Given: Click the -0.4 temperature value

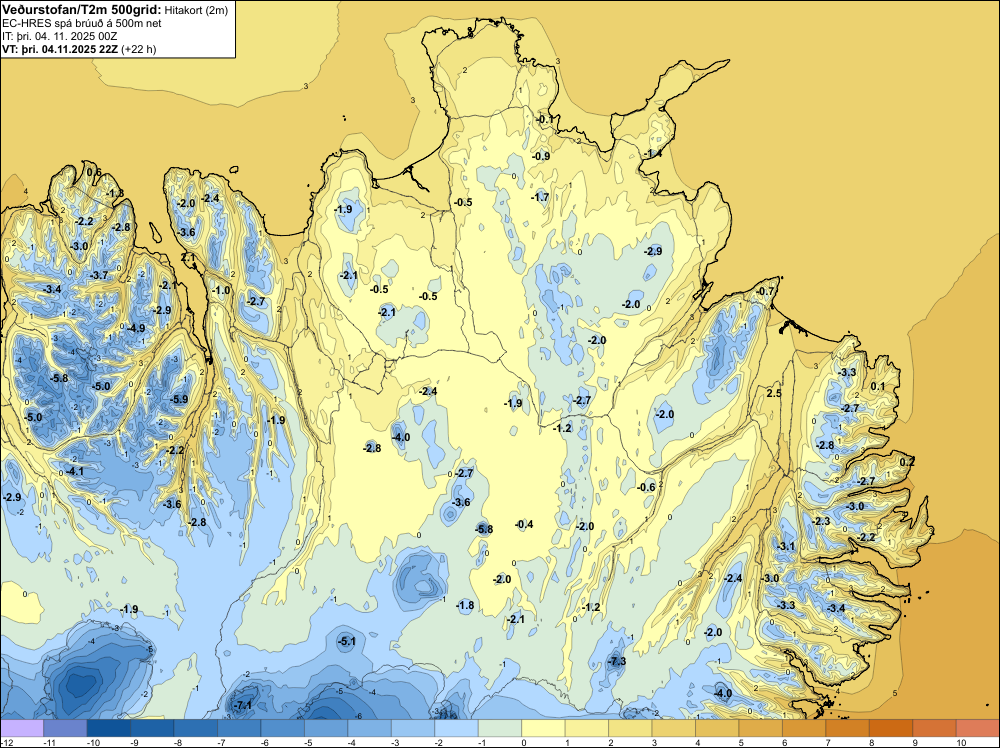Looking at the screenshot, I should [524, 524].
